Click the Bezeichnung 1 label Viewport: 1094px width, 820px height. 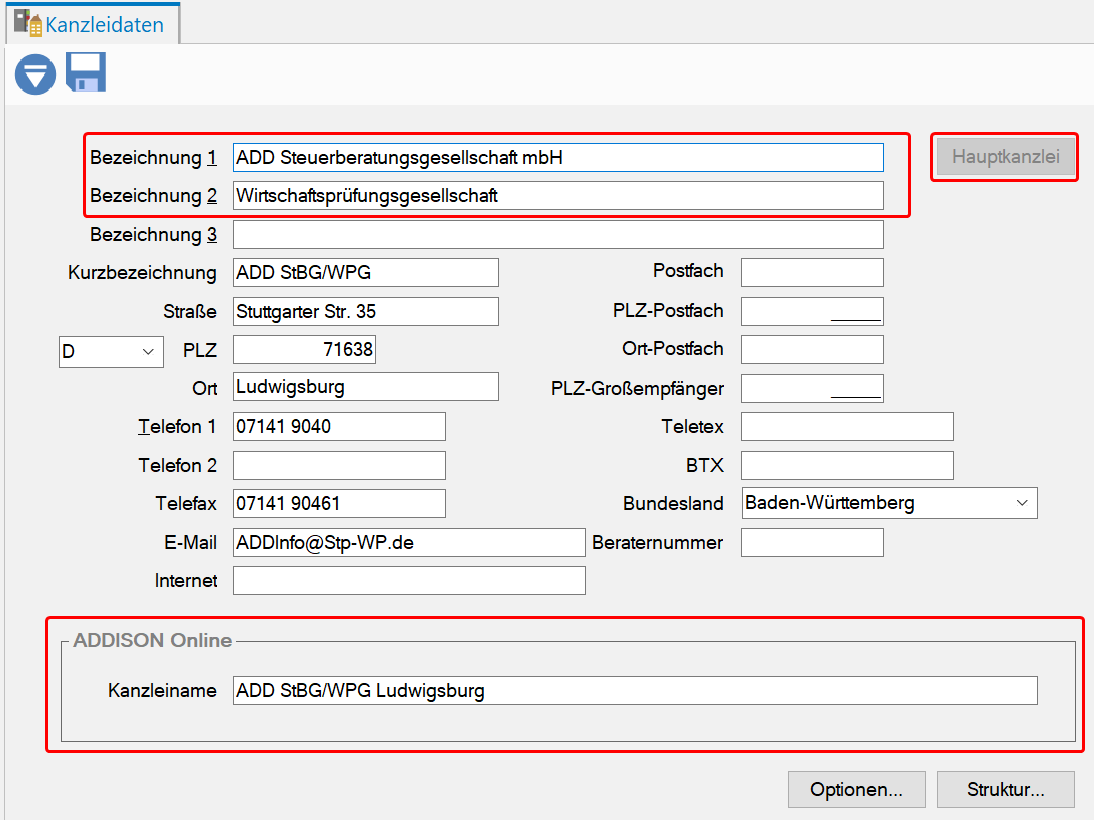click(153, 158)
